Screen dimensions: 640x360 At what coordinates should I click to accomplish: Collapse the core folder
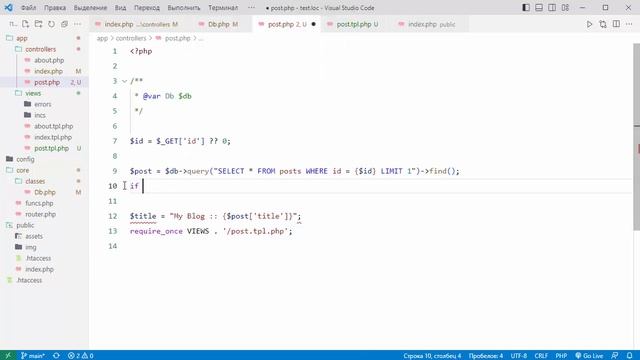coord(23,170)
